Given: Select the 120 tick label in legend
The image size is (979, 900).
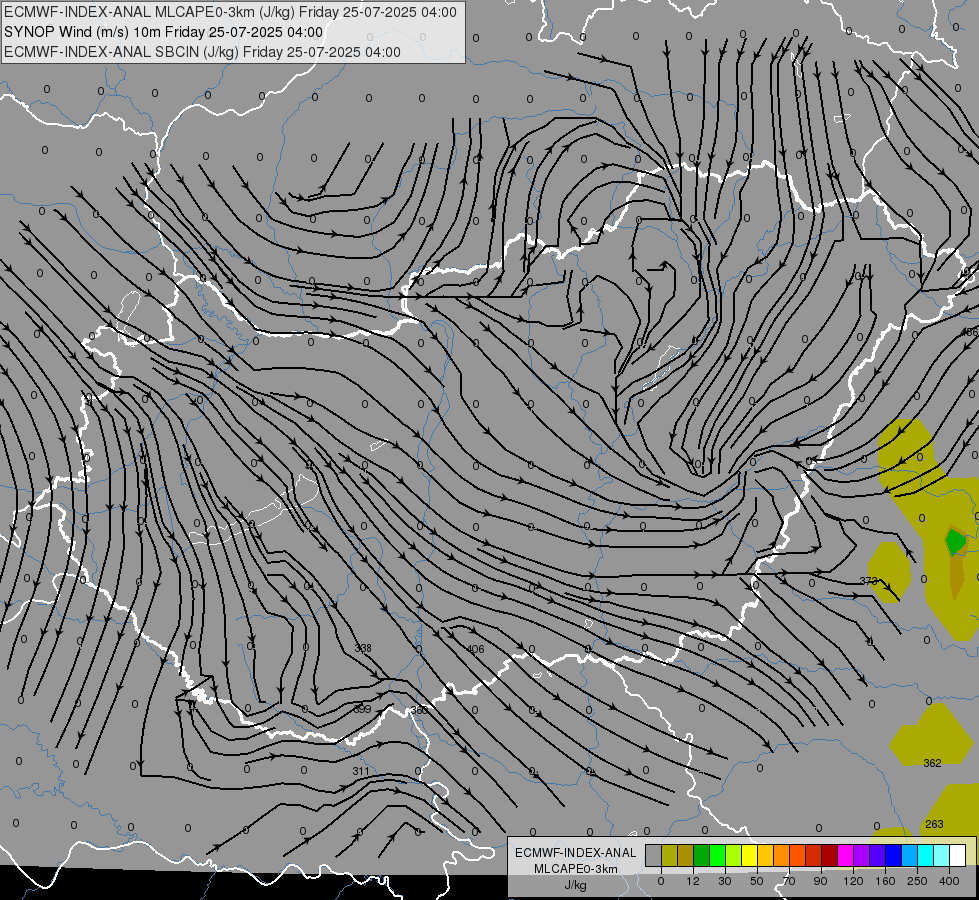Looking at the screenshot, I should pyautogui.click(x=854, y=881).
